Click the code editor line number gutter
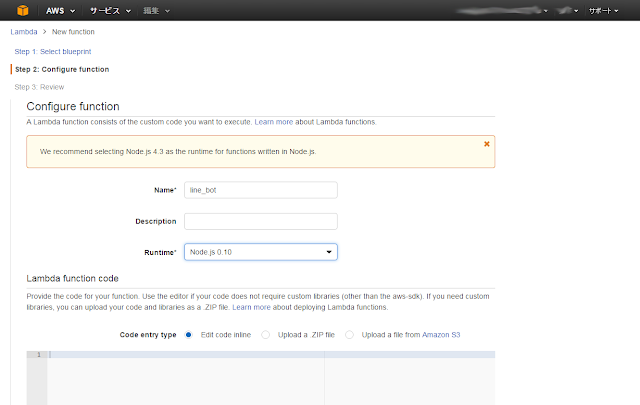Viewport: 640px width, 405px height. (x=37, y=378)
